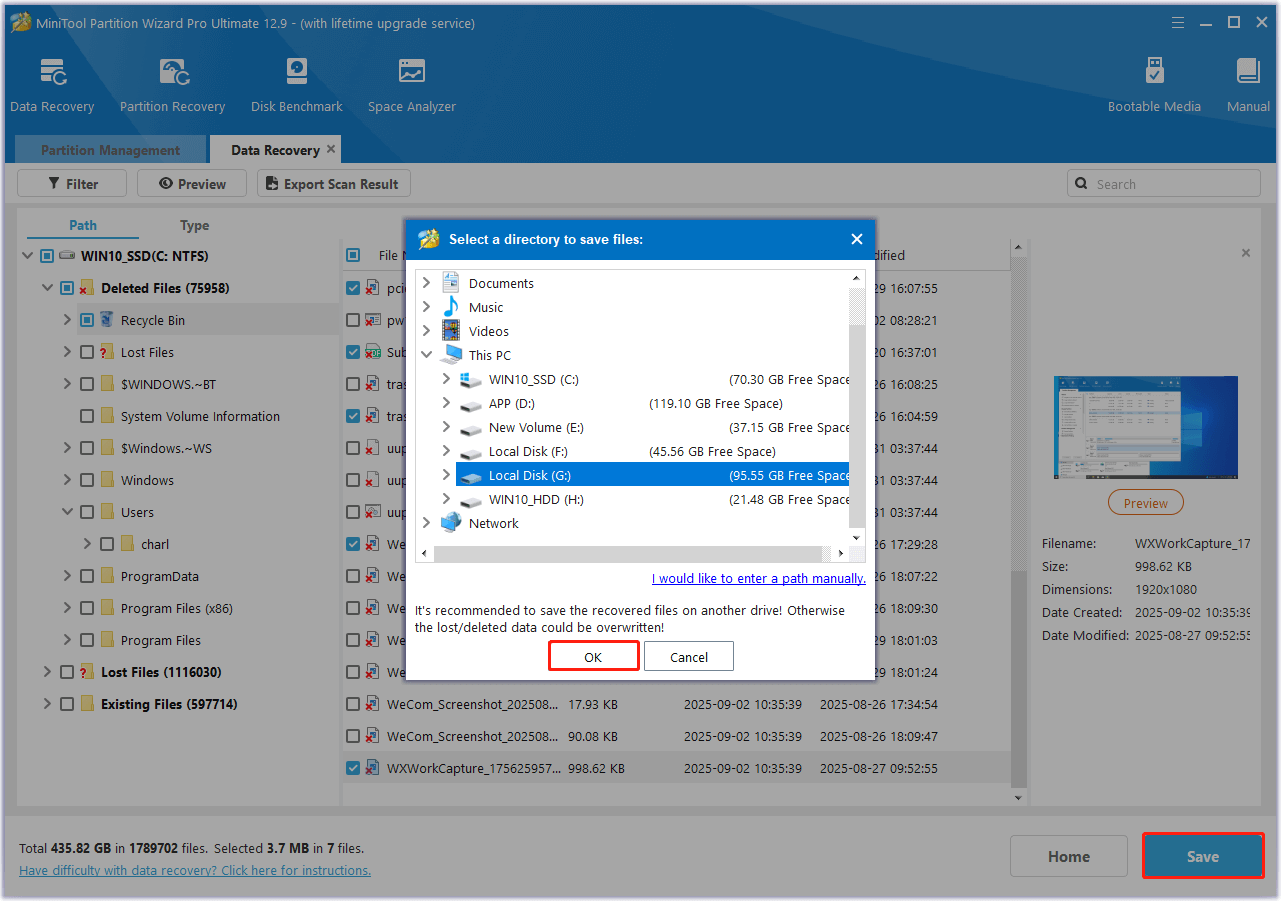Screen dimensions: 1281x901
Task: Click the WIN10_SSD (C:) drive icon in the dialog
Action: 471,380
